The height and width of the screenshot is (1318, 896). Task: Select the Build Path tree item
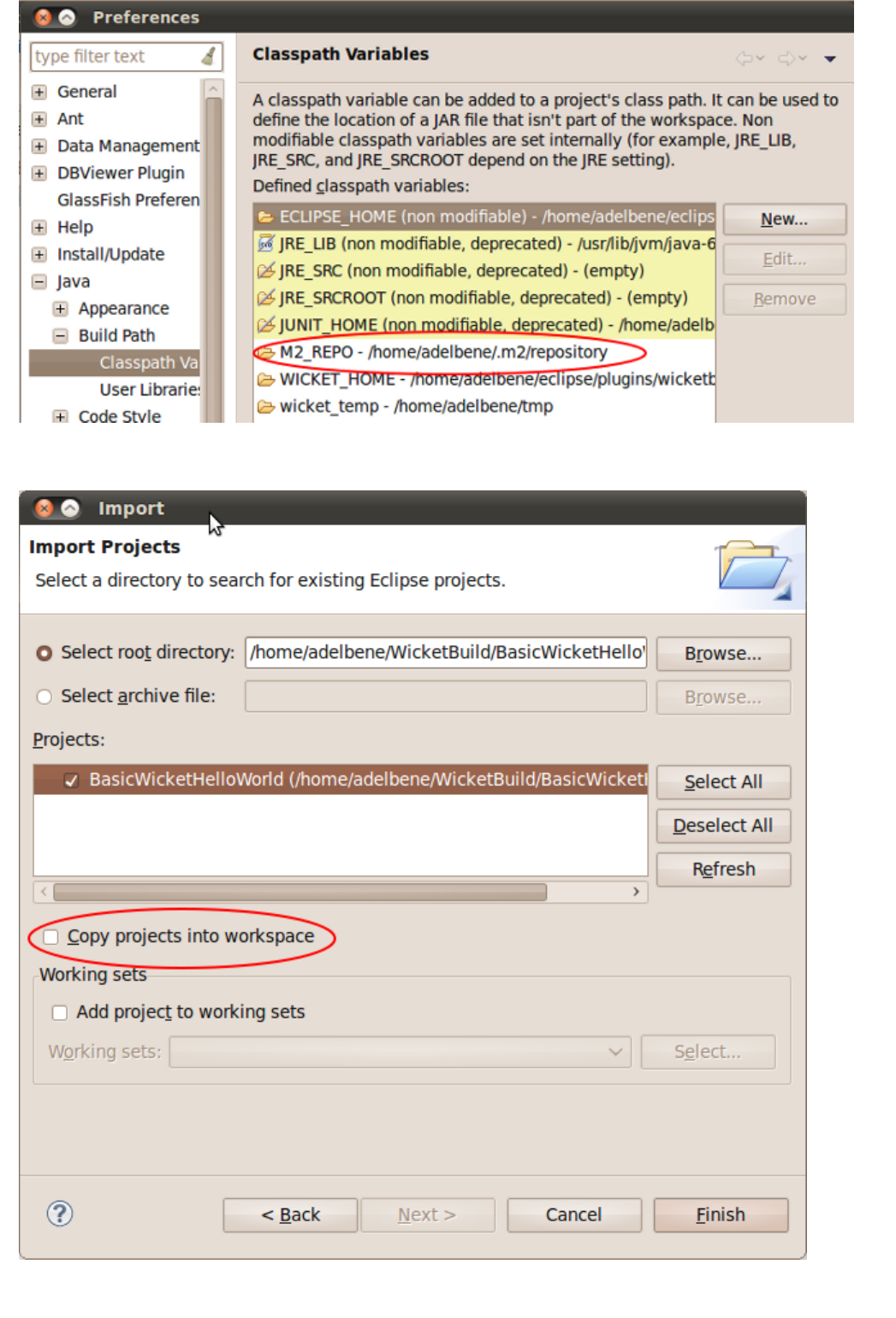pyautogui.click(x=117, y=335)
